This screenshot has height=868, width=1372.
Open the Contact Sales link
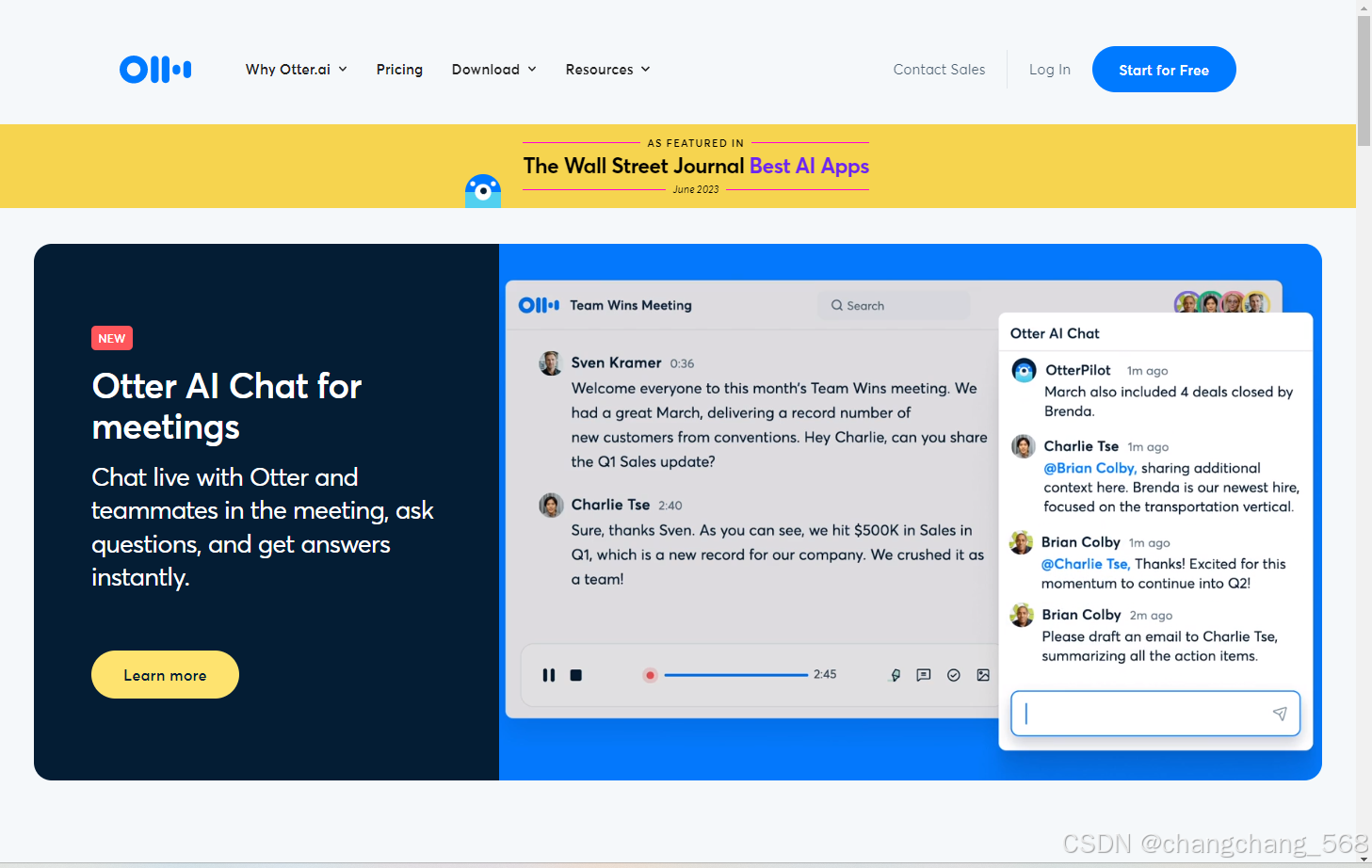939,70
